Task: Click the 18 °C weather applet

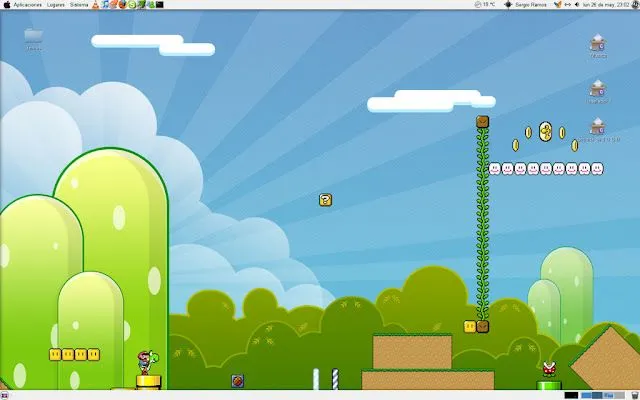Action: pos(485,4)
